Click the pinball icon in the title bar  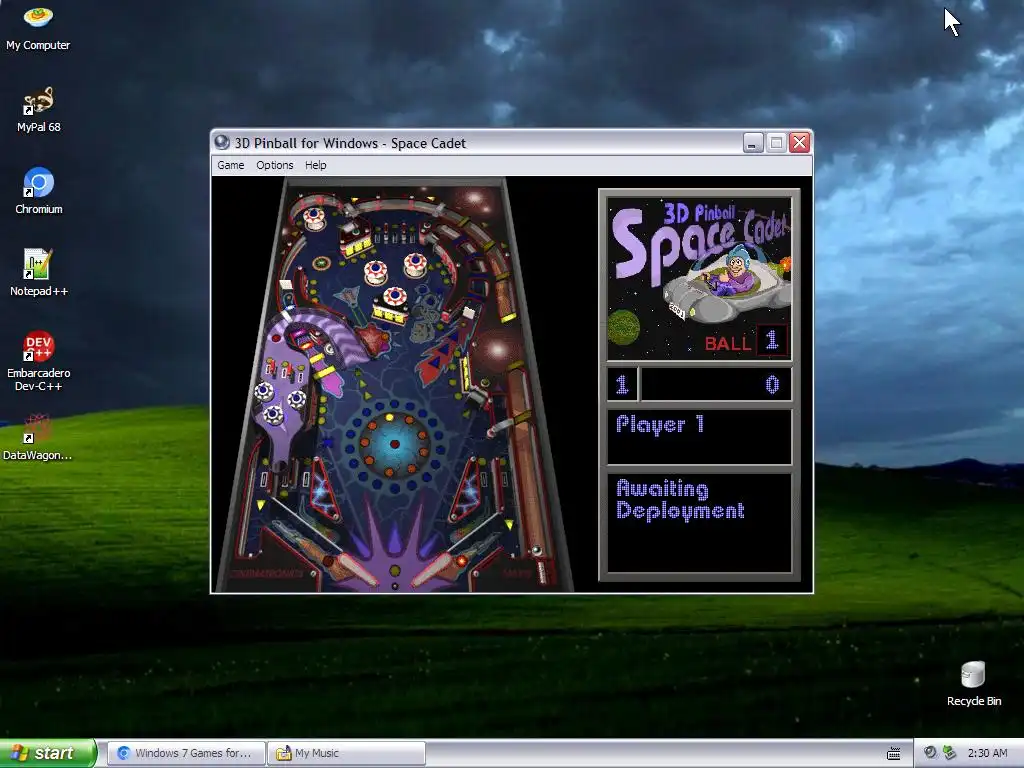coord(222,142)
